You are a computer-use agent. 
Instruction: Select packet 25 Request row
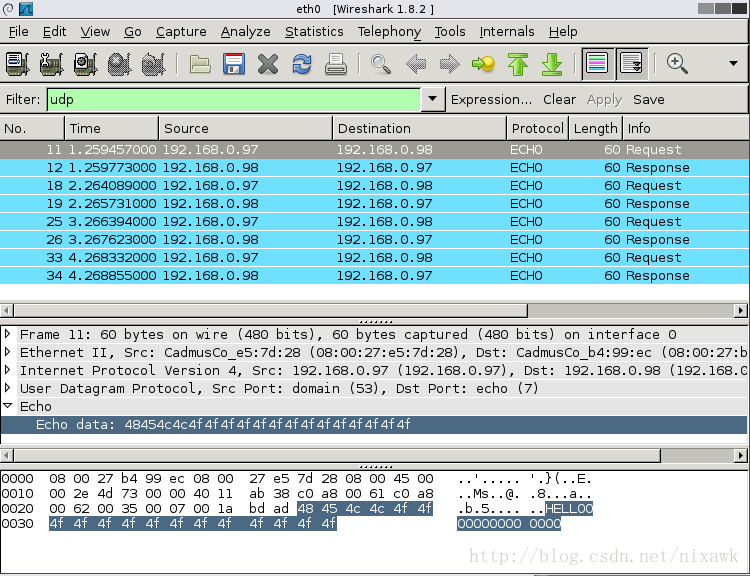pos(375,222)
